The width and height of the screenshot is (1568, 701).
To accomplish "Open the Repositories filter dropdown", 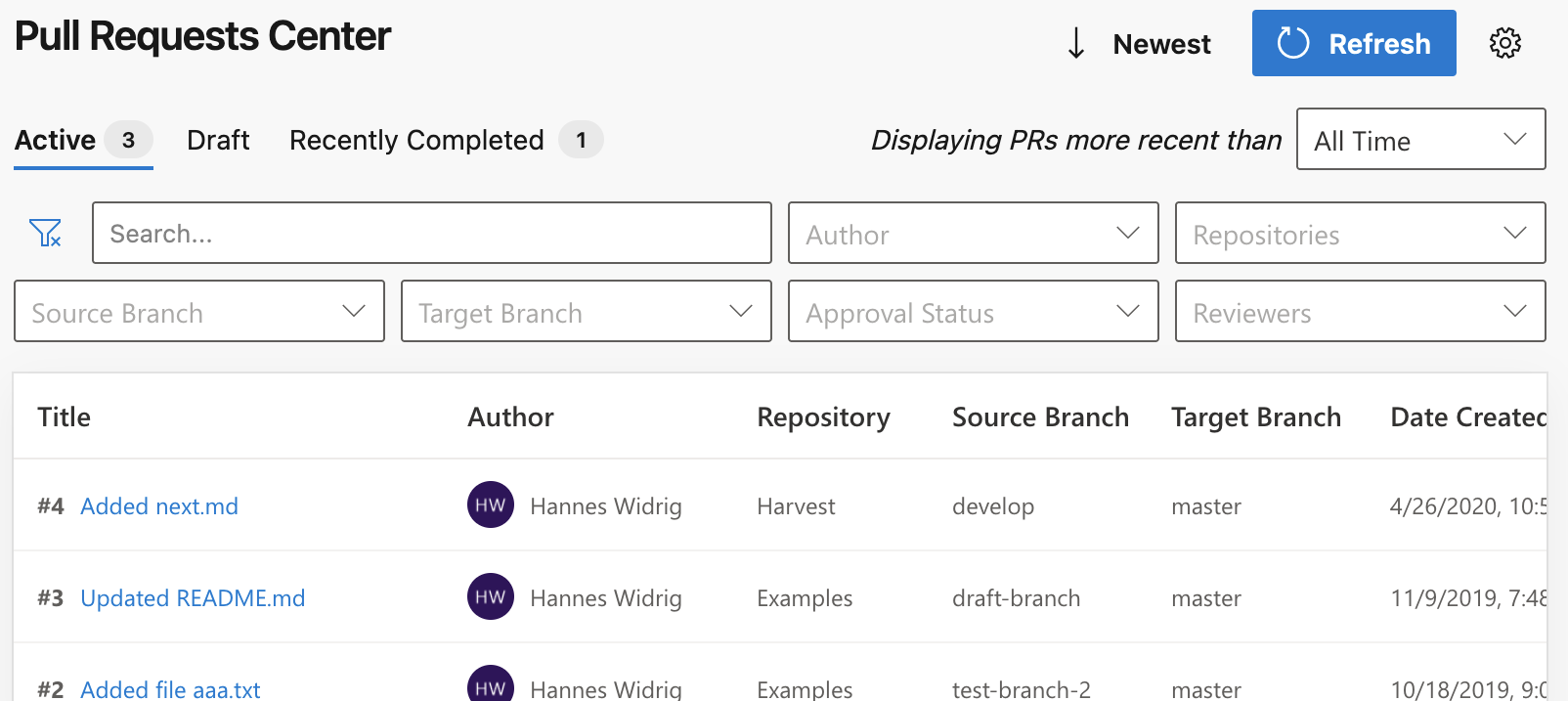I will tap(1359, 233).
